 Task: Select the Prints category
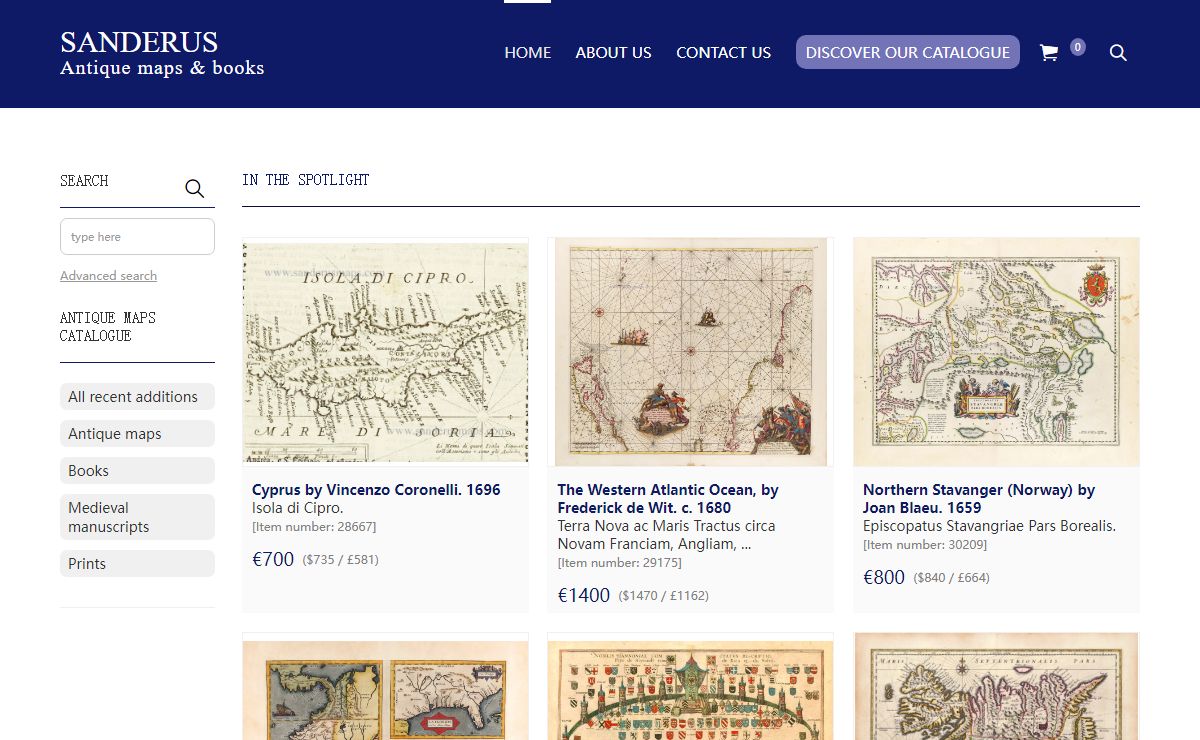(x=137, y=564)
